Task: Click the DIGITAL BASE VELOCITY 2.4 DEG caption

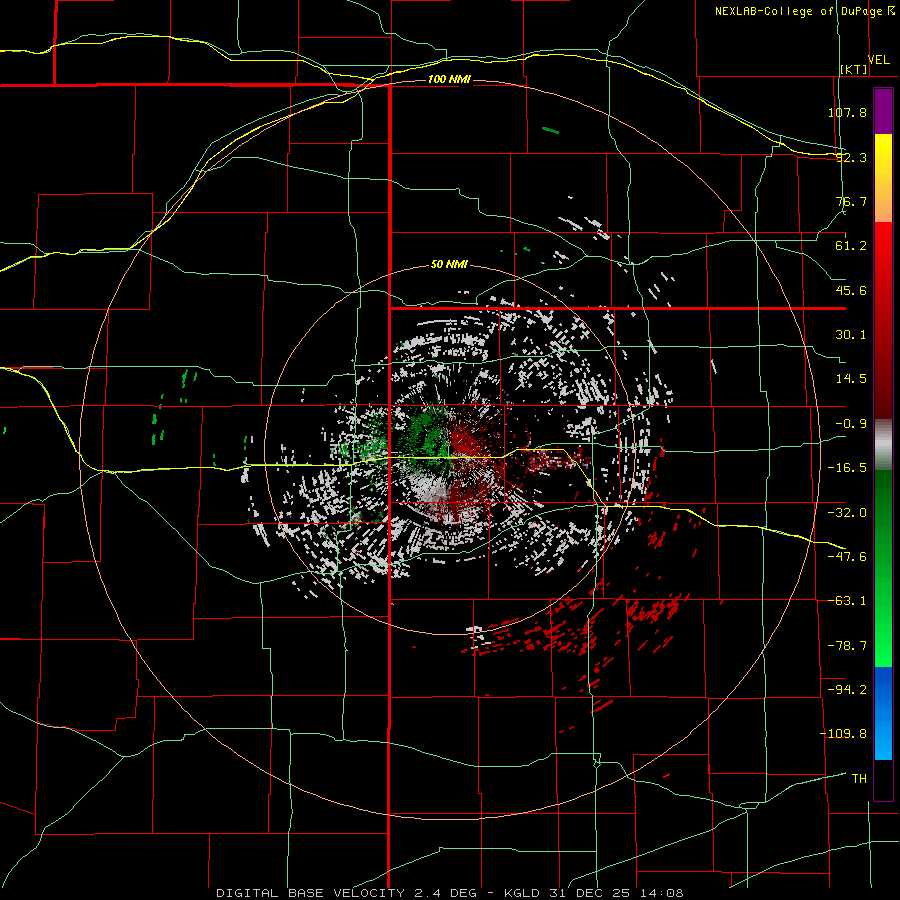Action: (347, 893)
